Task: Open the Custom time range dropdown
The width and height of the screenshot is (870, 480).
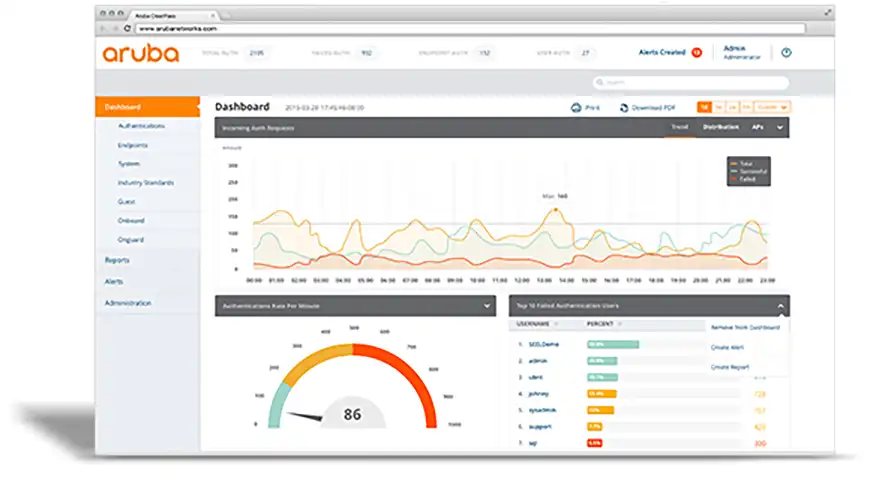Action: click(x=773, y=107)
